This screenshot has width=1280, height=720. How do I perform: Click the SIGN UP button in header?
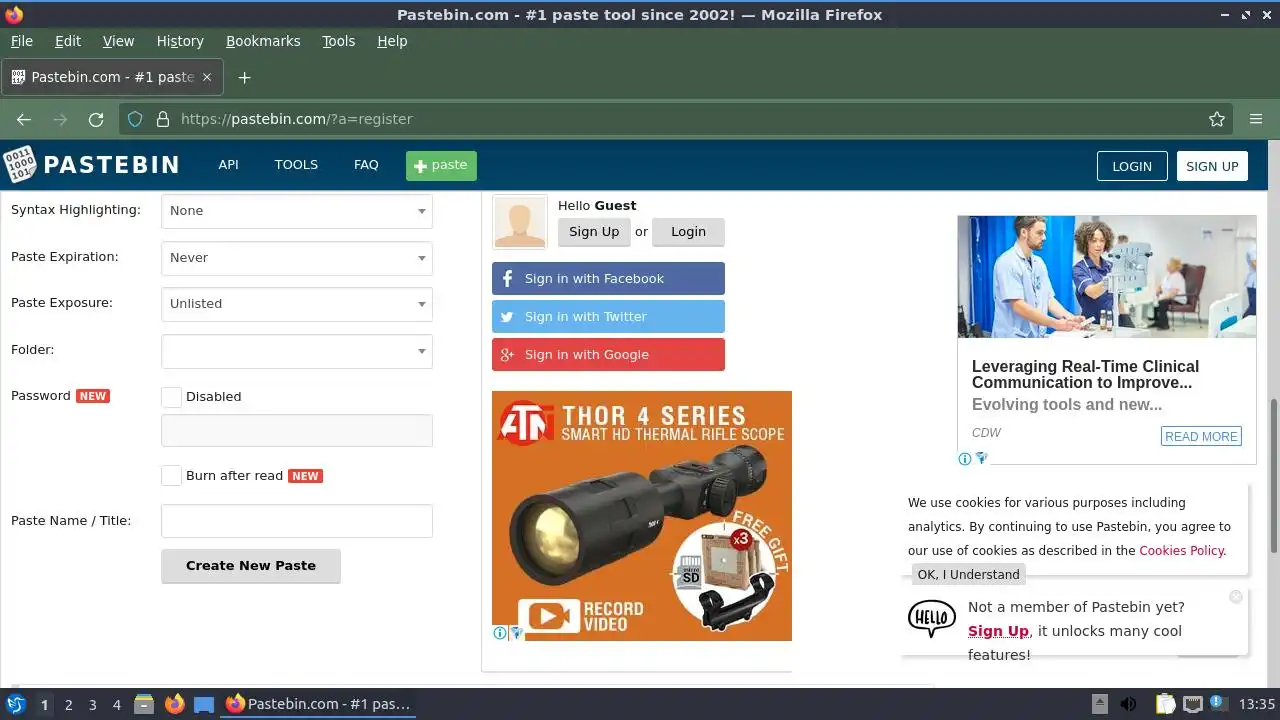pos(1212,166)
